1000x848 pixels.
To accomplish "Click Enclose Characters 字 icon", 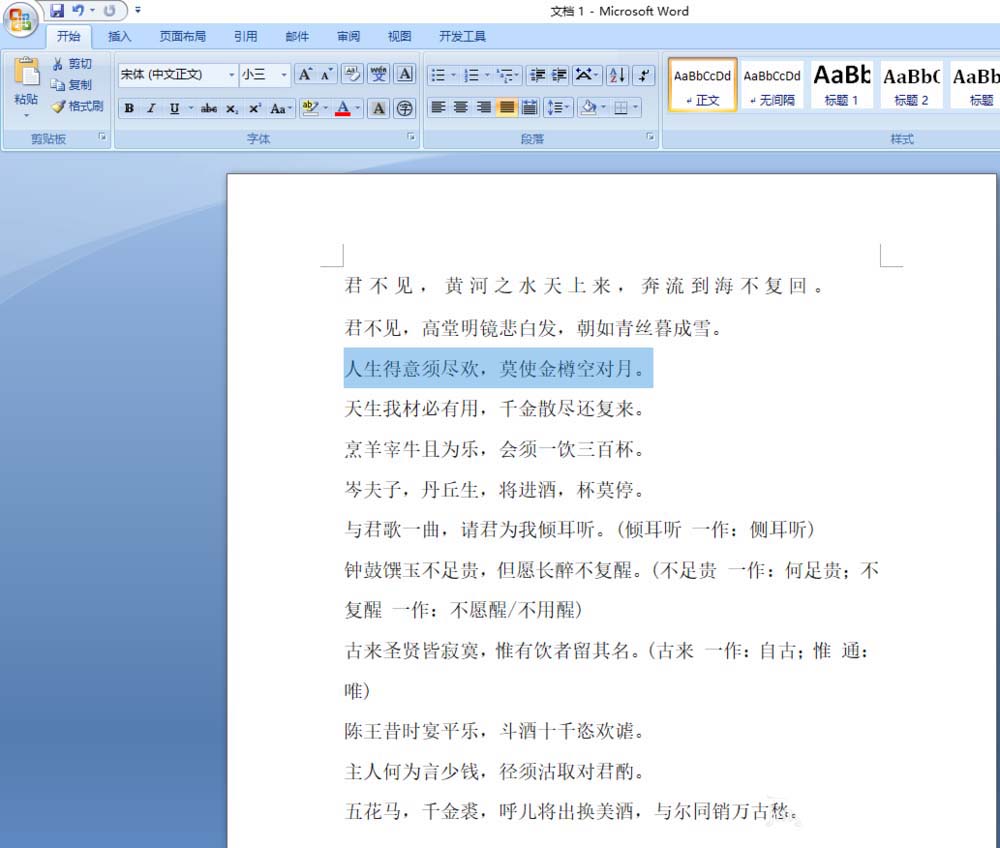I will [x=404, y=108].
